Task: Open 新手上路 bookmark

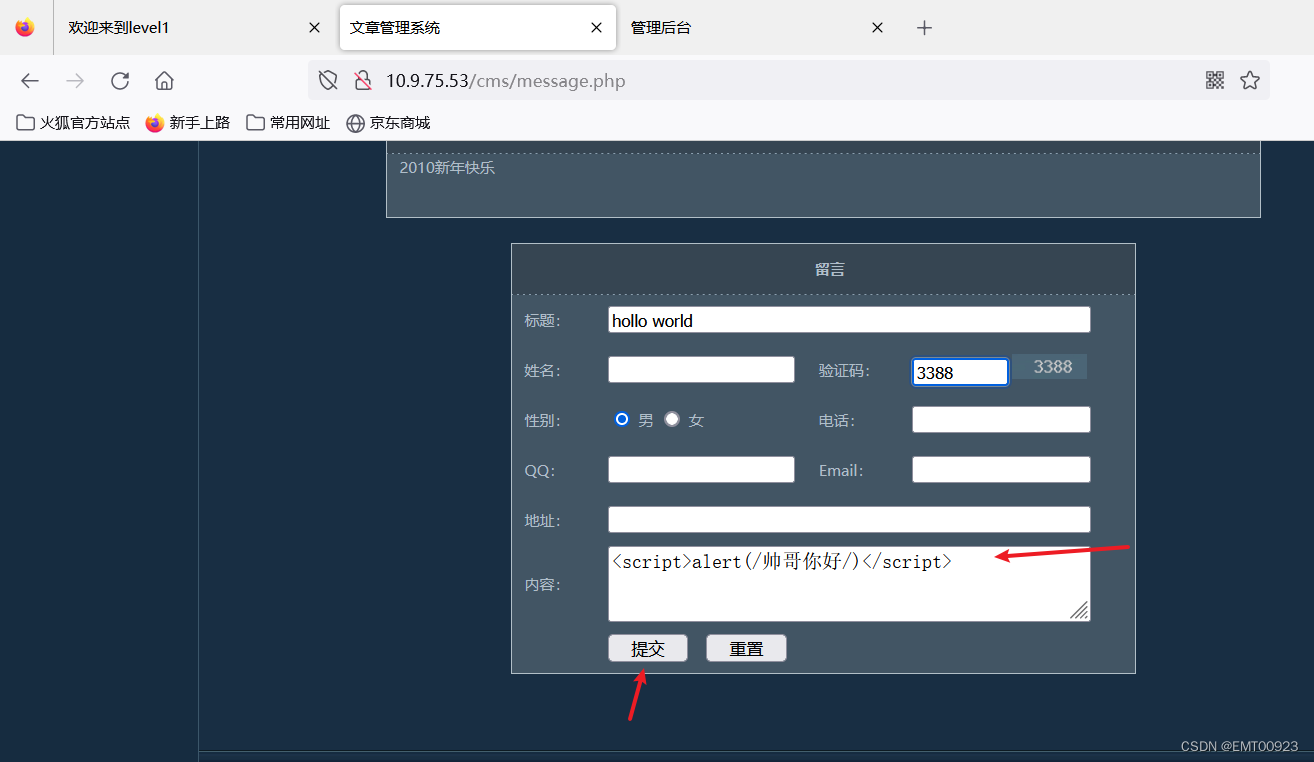Action: click(x=188, y=123)
